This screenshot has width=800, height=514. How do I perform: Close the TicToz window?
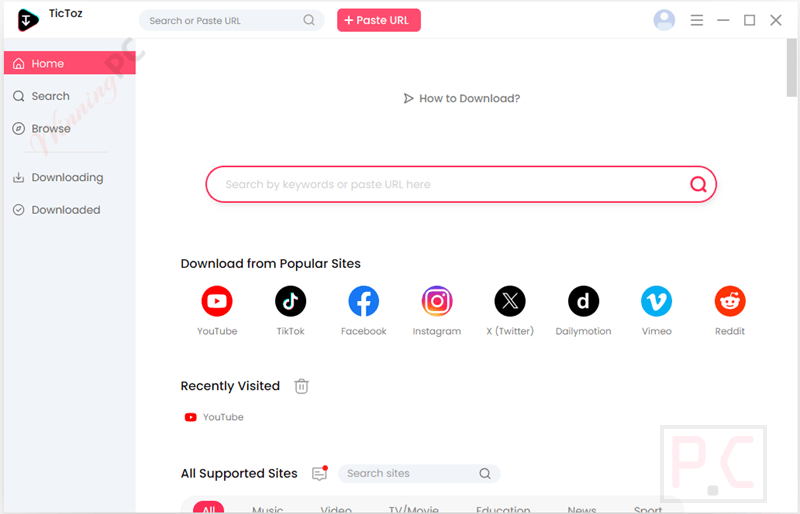tap(776, 20)
